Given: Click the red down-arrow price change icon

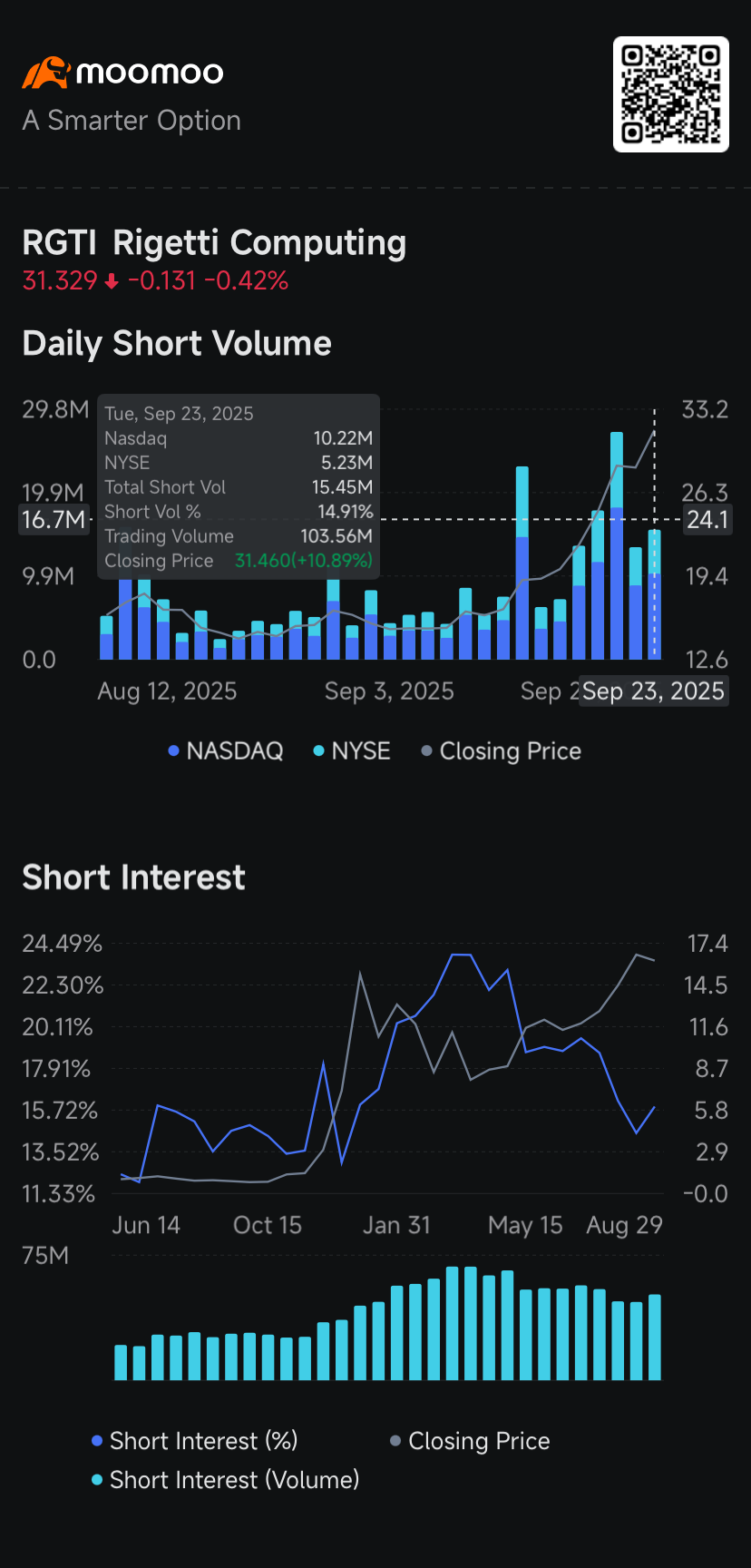Looking at the screenshot, I should (x=112, y=282).
